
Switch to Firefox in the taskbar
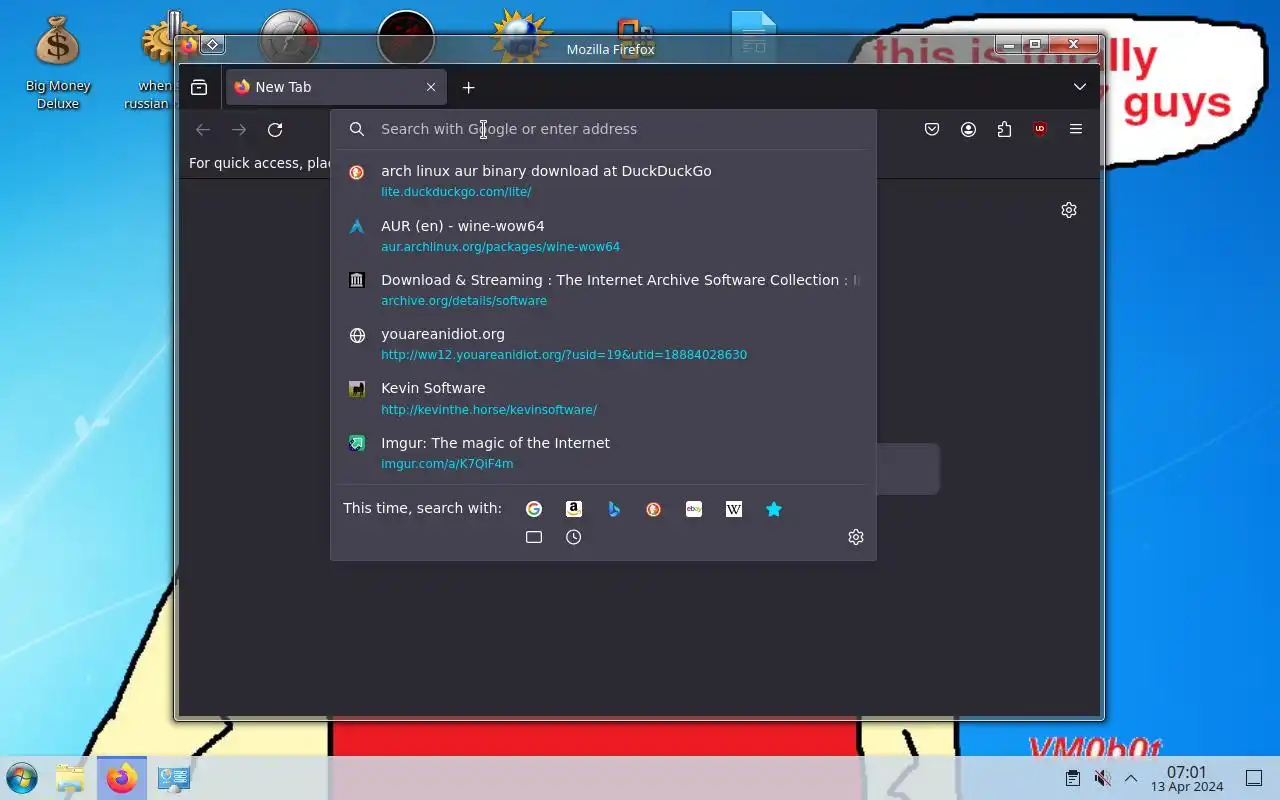[122, 778]
